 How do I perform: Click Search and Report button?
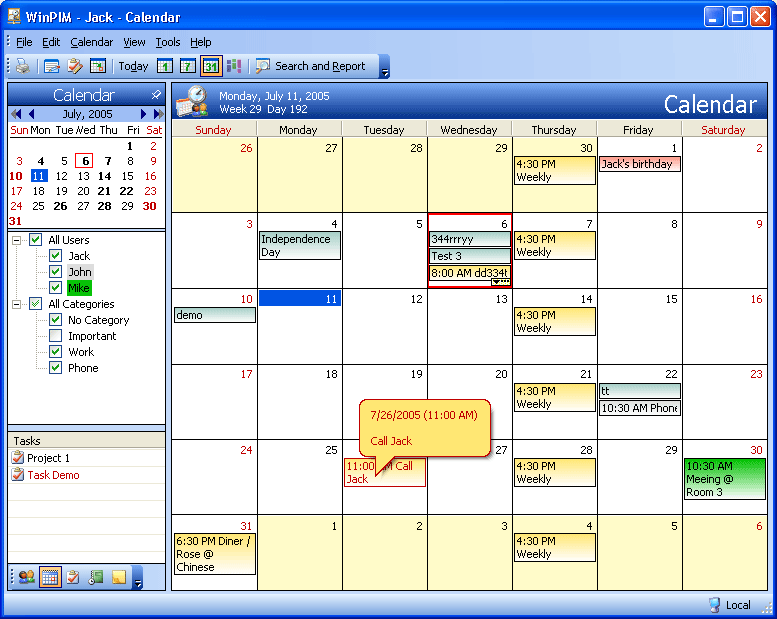point(311,66)
